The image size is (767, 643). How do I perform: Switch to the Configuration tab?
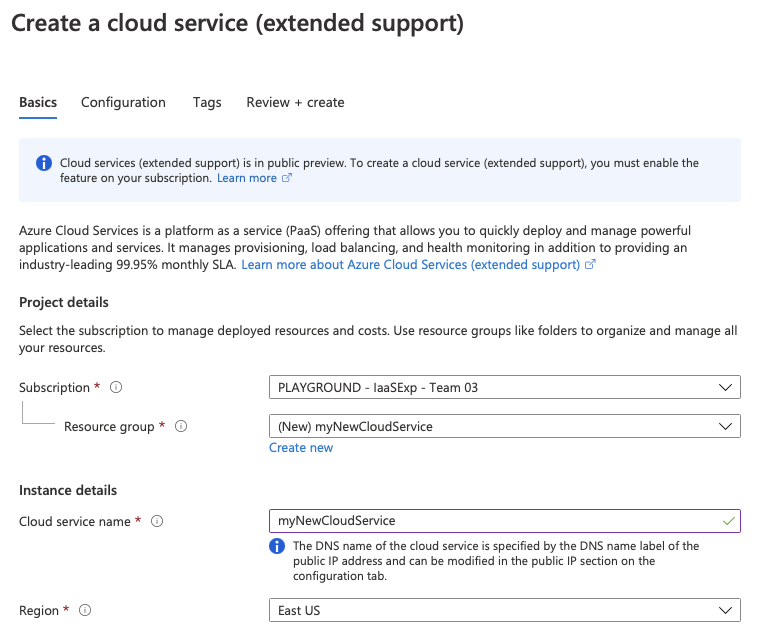[123, 102]
